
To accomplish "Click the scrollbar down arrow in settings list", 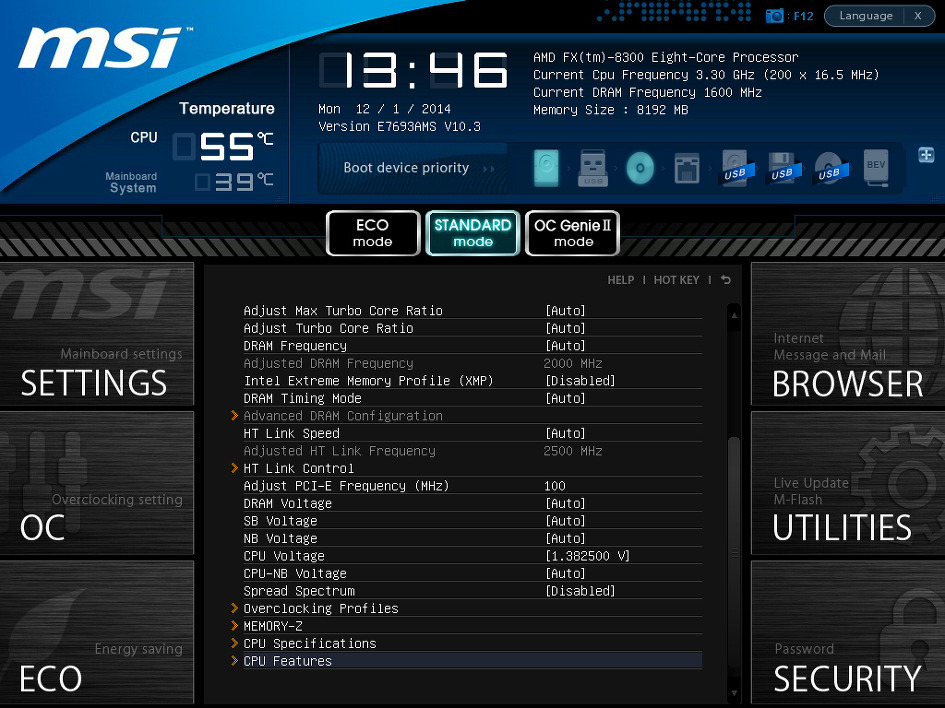I will tap(734, 693).
